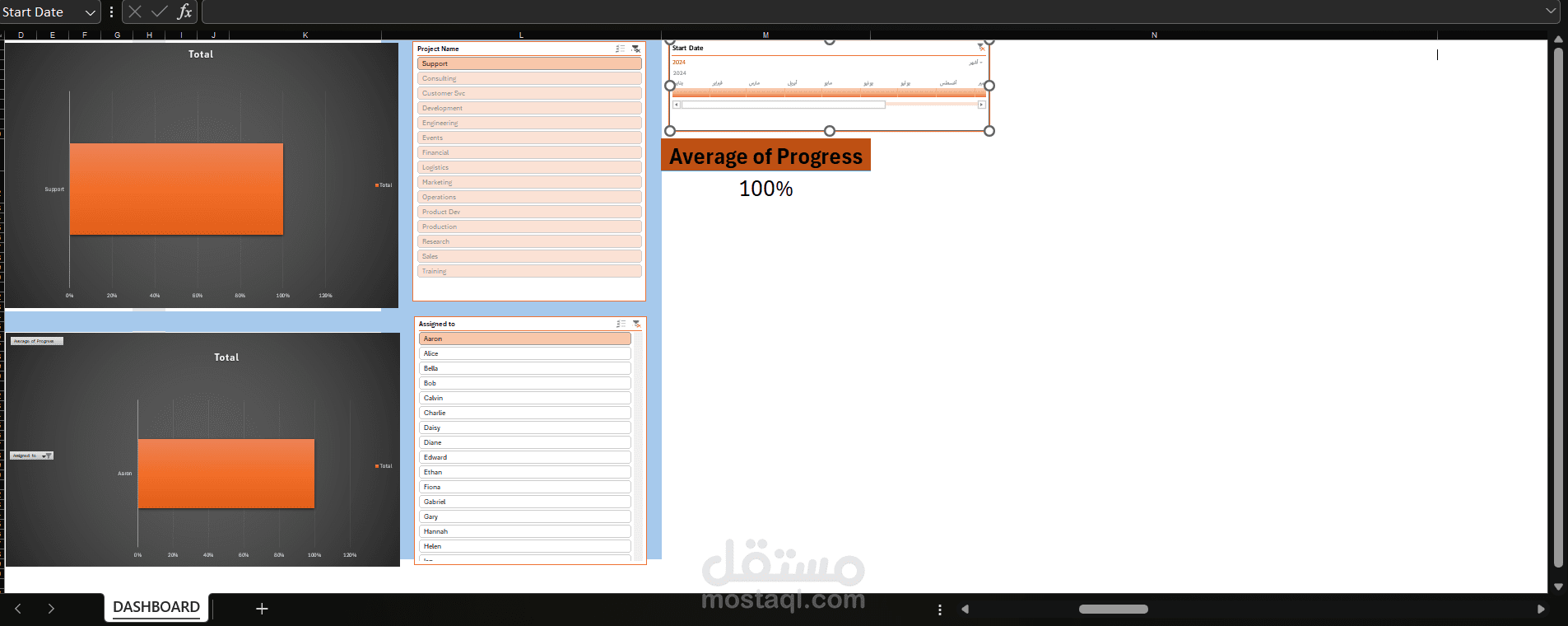Select Calvin in Assigned to slicer
The image size is (1568, 626).
525,398
